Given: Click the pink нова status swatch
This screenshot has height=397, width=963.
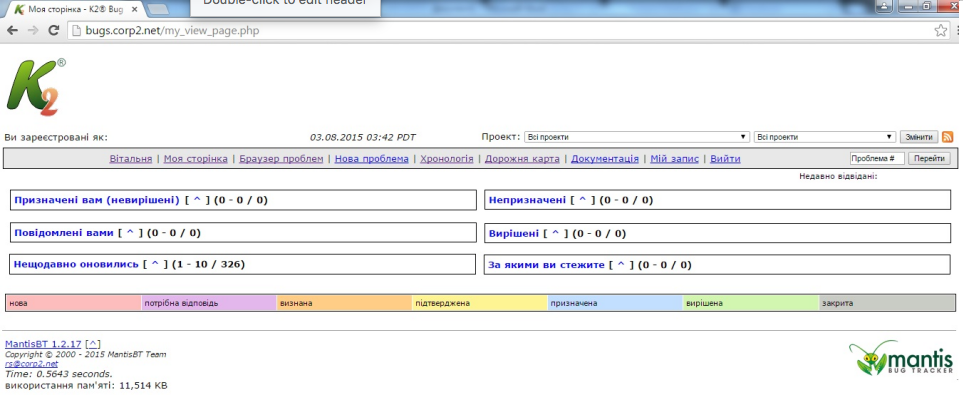Looking at the screenshot, I should point(74,303).
